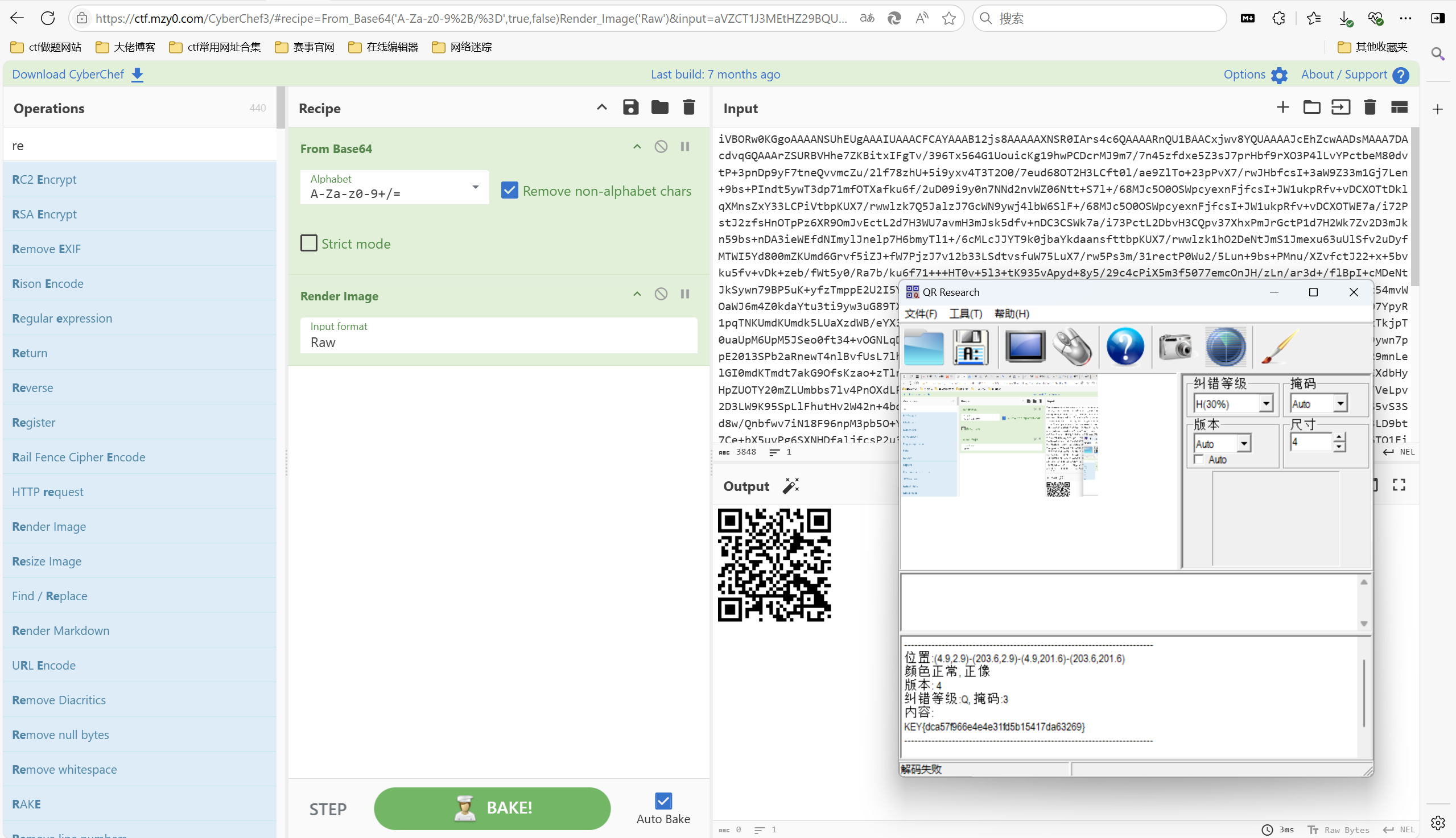Toggle Remove non-alphabet chars checkbox
The height and width of the screenshot is (838, 1456).
tap(509, 191)
